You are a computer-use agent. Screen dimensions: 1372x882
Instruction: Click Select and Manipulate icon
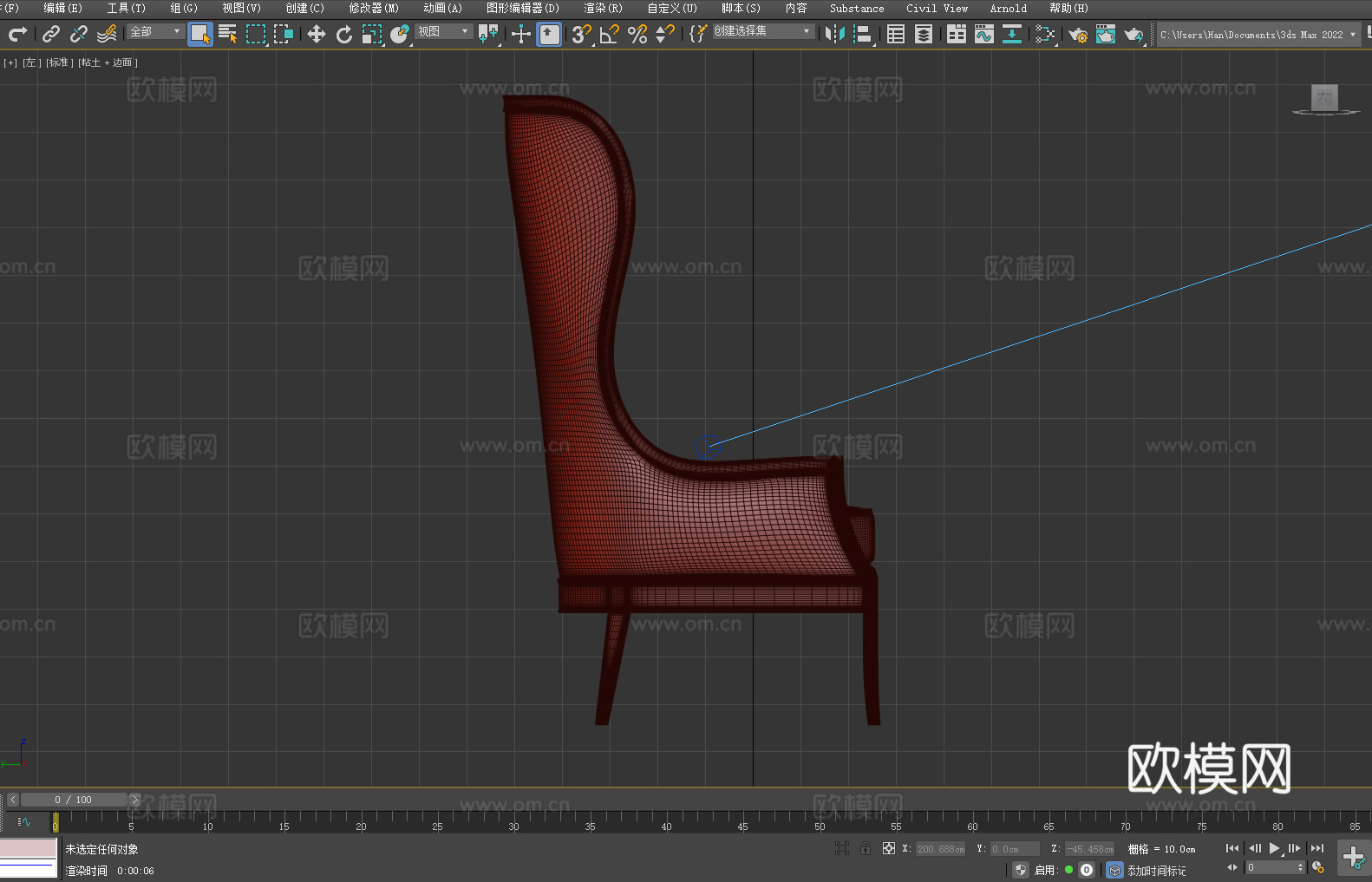(x=521, y=34)
